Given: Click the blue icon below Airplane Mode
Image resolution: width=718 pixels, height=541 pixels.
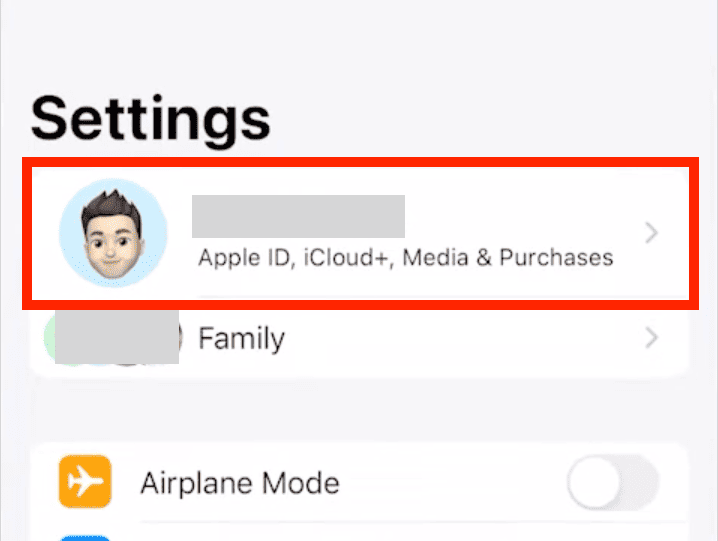Looking at the screenshot, I should pyautogui.click(x=85, y=535).
